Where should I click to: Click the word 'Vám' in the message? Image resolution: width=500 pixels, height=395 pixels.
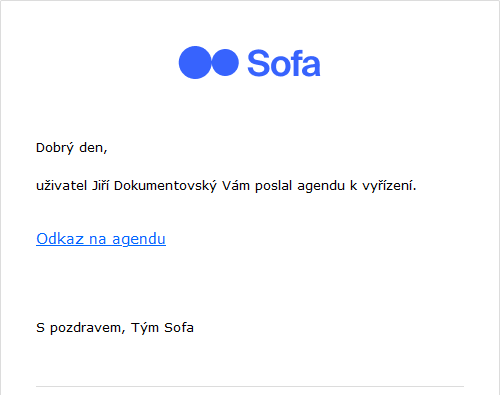coord(236,186)
